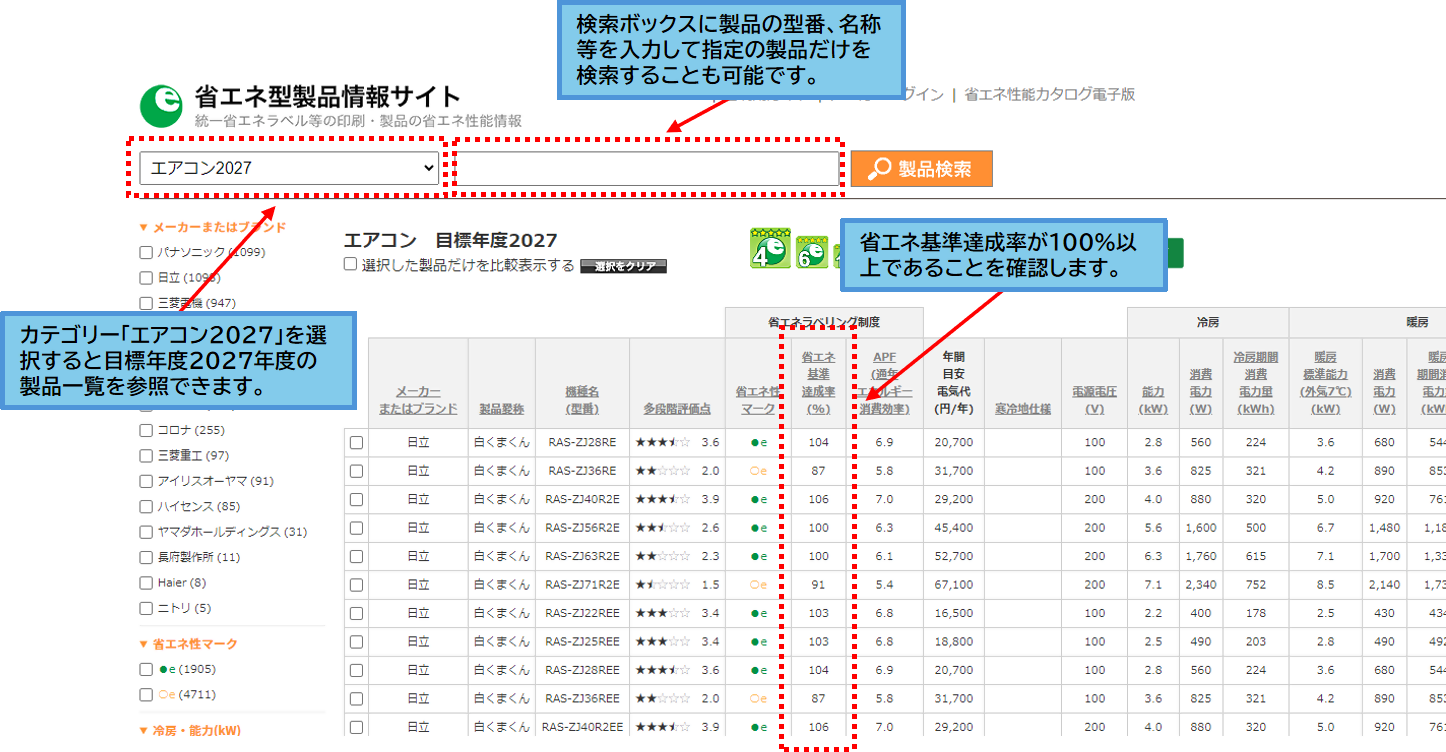
Task: Check the ハイセンス (85) filter
Action: 146,507
